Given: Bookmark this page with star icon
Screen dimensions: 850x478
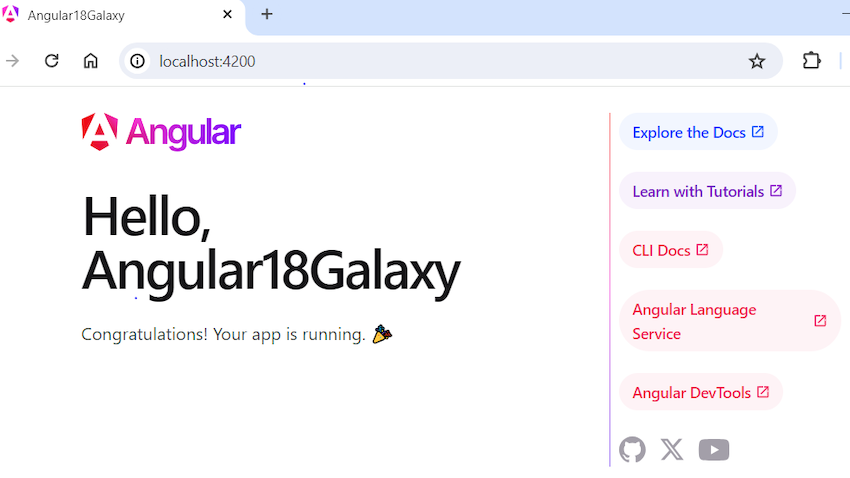Looking at the screenshot, I should (x=757, y=61).
